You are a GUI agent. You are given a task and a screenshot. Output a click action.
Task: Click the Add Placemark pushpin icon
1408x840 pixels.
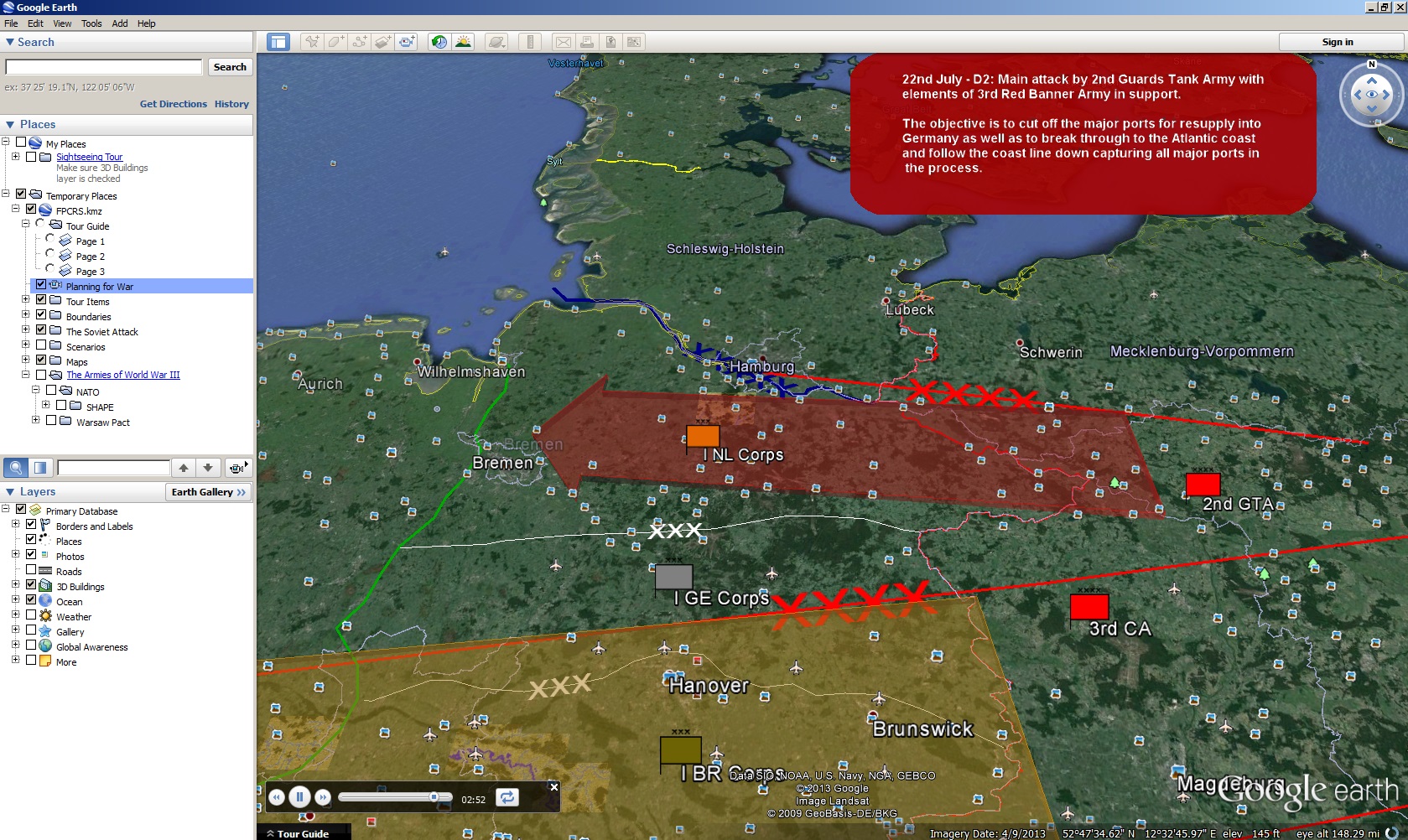click(x=312, y=42)
